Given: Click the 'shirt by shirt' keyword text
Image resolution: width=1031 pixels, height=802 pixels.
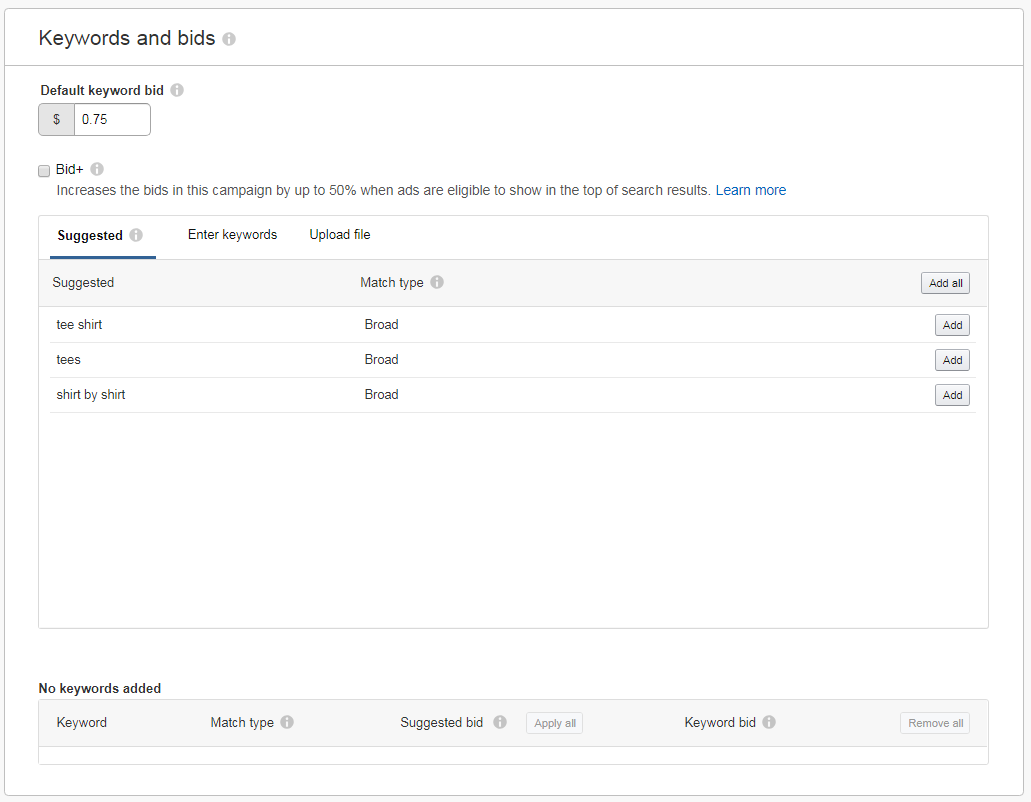Looking at the screenshot, I should pos(91,394).
